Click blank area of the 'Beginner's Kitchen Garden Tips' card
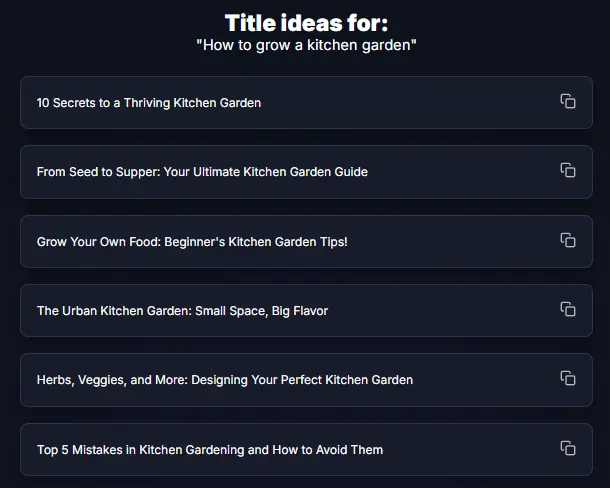This screenshot has width=610, height=488. click(450, 242)
